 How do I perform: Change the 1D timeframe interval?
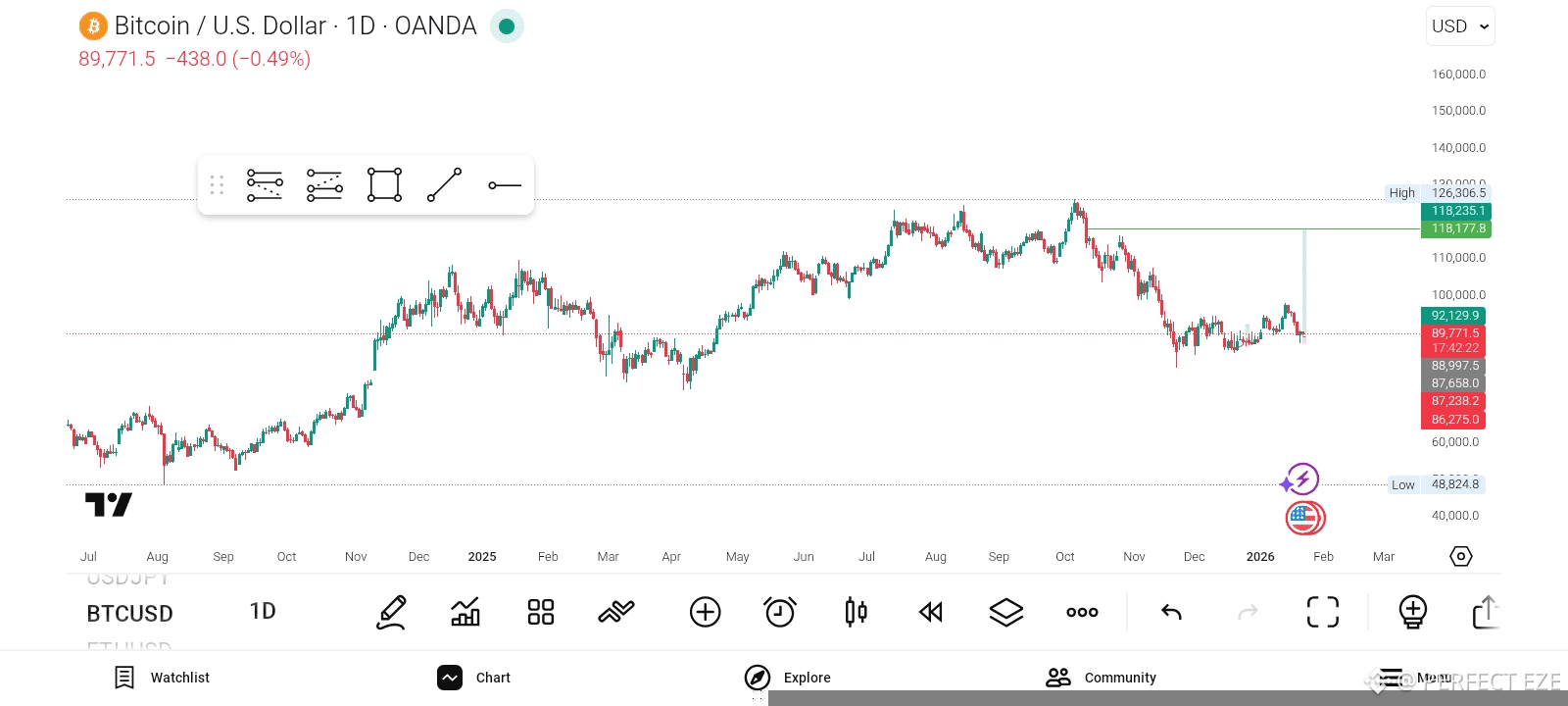[x=263, y=612]
